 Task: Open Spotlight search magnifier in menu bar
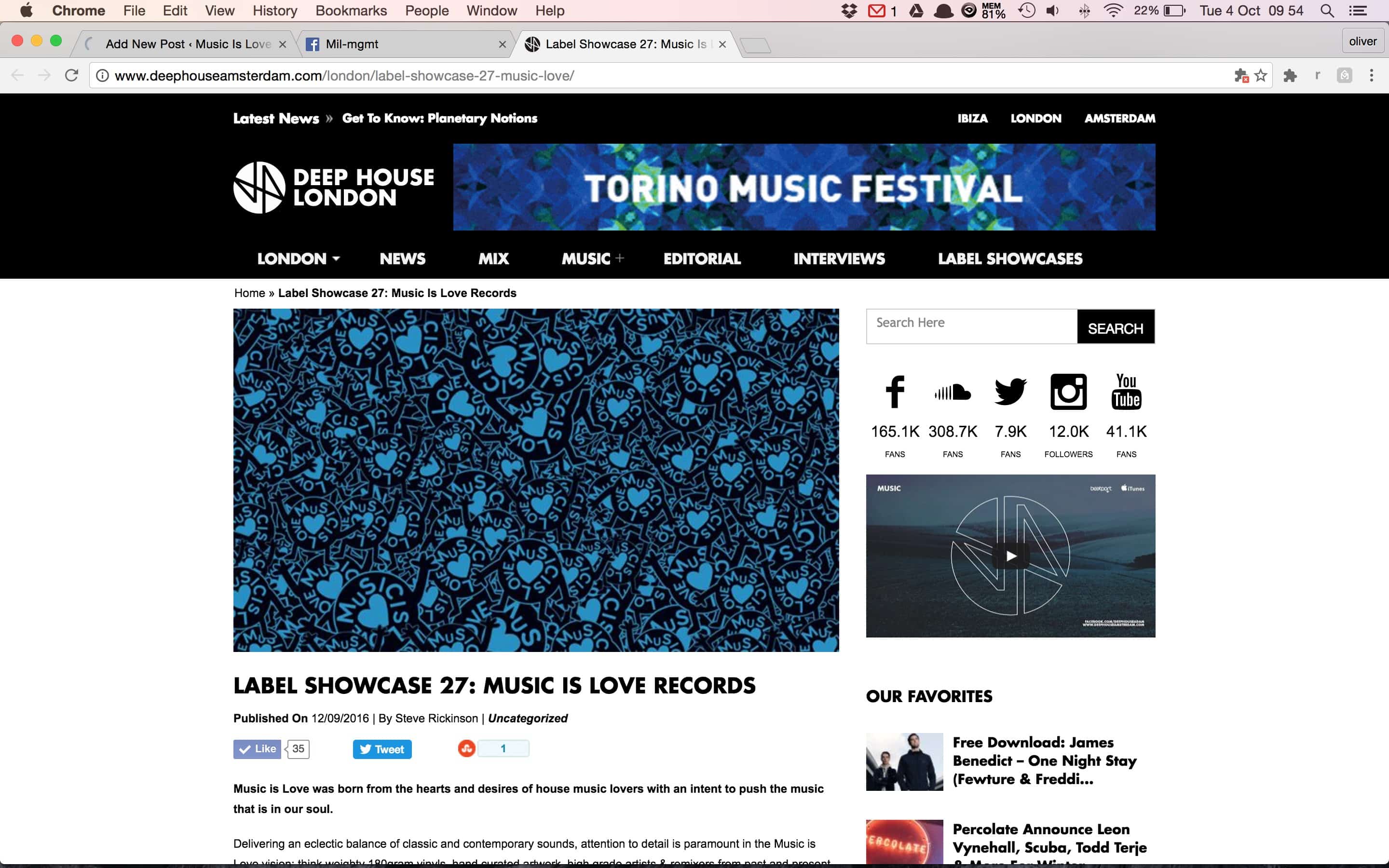tap(1327, 10)
